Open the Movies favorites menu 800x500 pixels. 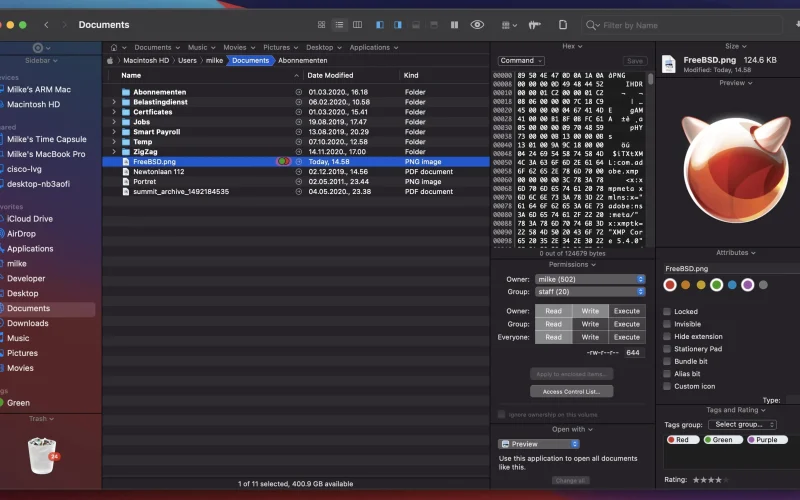tap(239, 47)
